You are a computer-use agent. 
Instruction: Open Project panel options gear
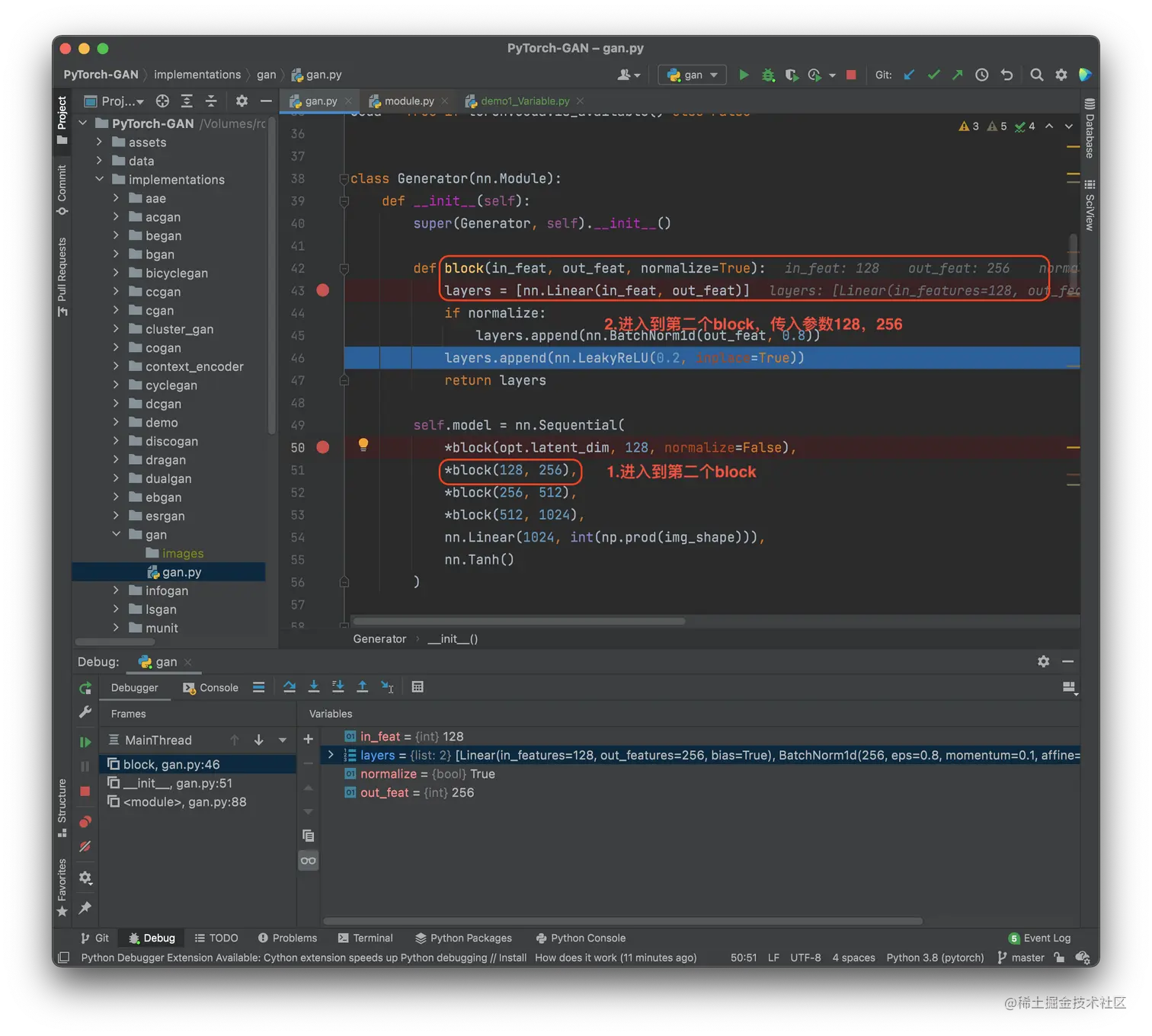coord(242,101)
